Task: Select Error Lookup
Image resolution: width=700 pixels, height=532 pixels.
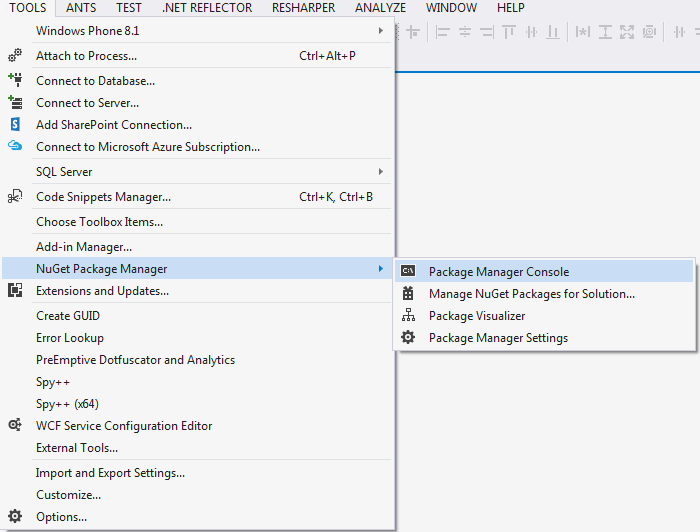Action: click(x=197, y=337)
